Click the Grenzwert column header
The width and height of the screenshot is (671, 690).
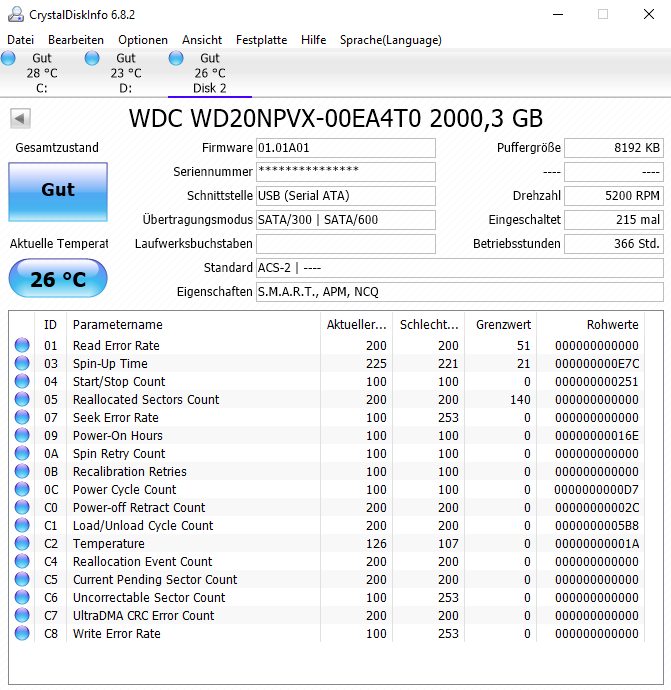pos(501,325)
